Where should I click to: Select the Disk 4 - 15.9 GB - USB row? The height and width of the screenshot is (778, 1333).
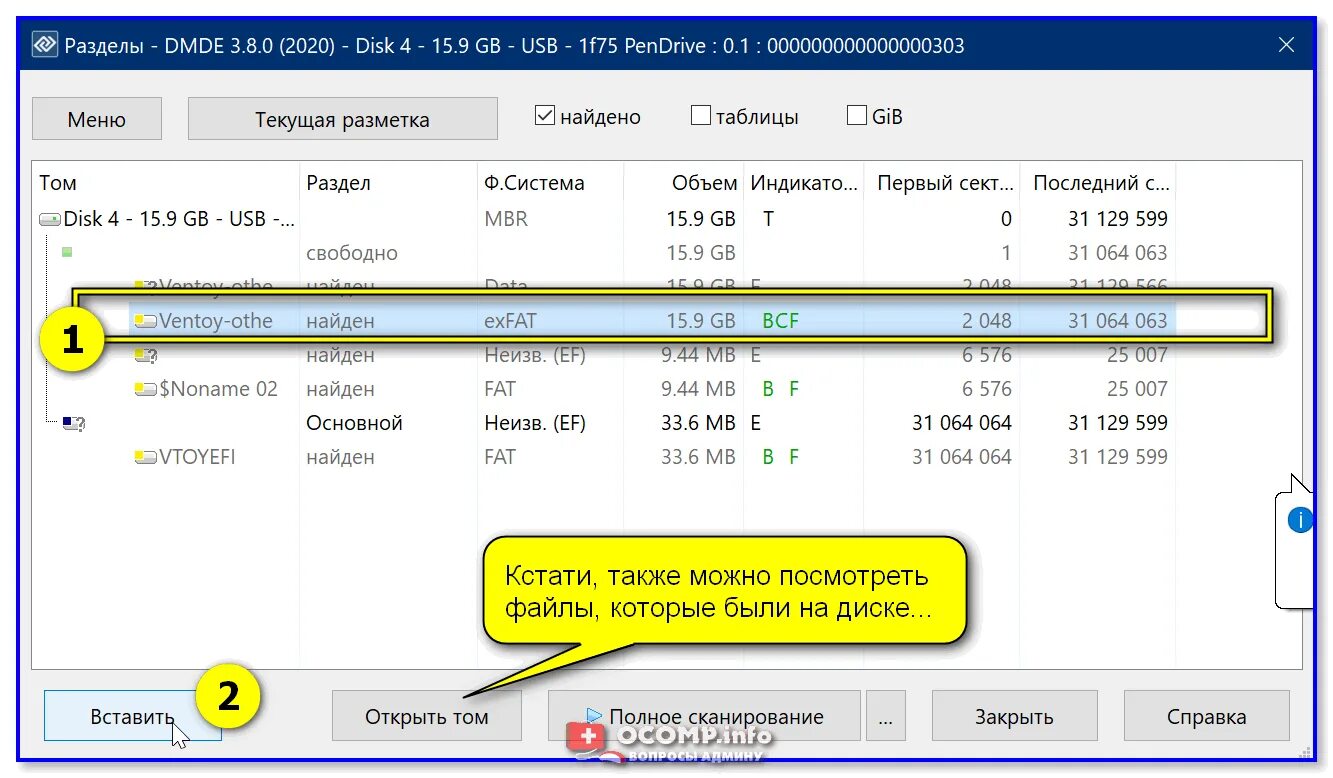pos(604,219)
